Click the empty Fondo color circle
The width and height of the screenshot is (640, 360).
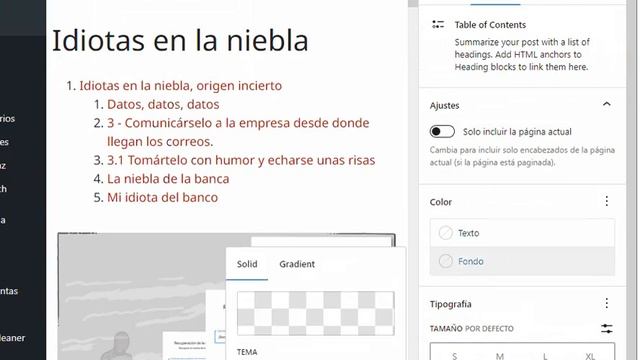[x=445, y=261]
